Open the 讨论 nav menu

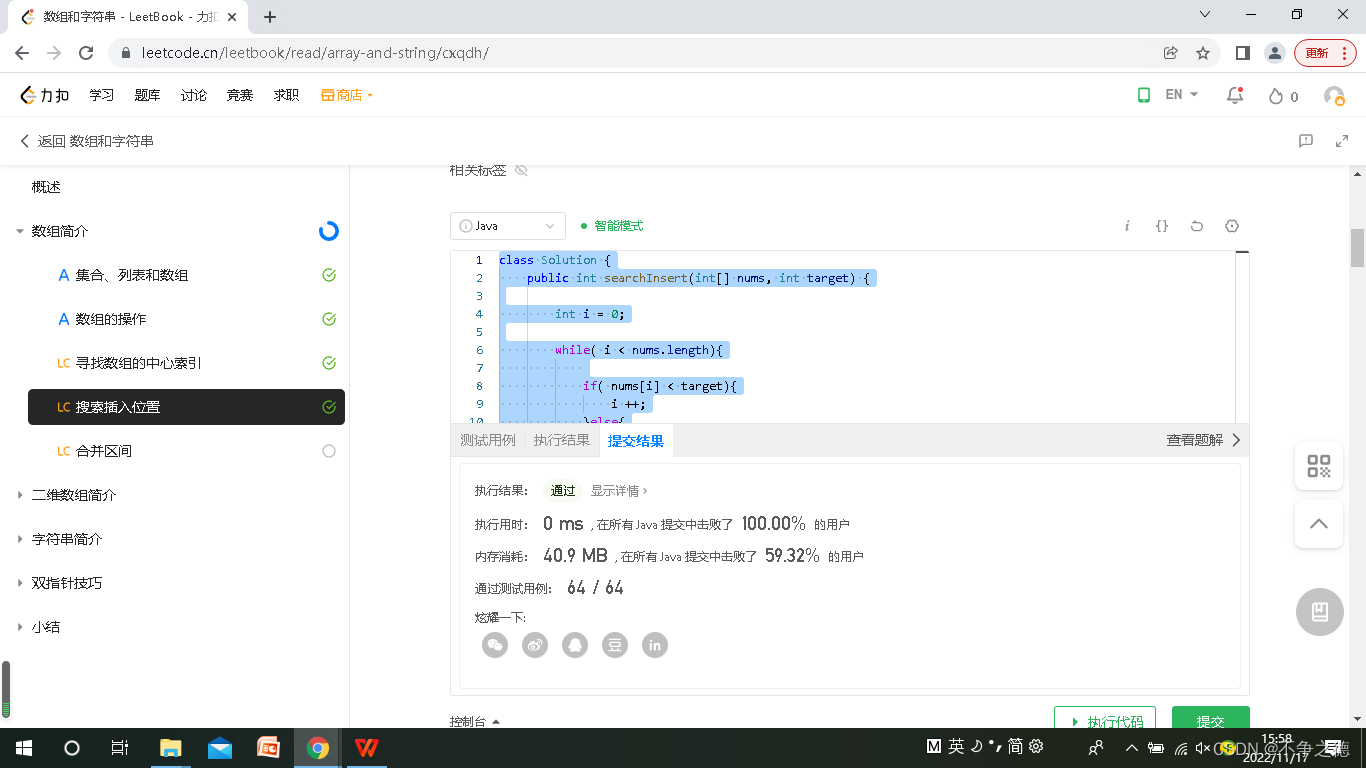pos(194,95)
